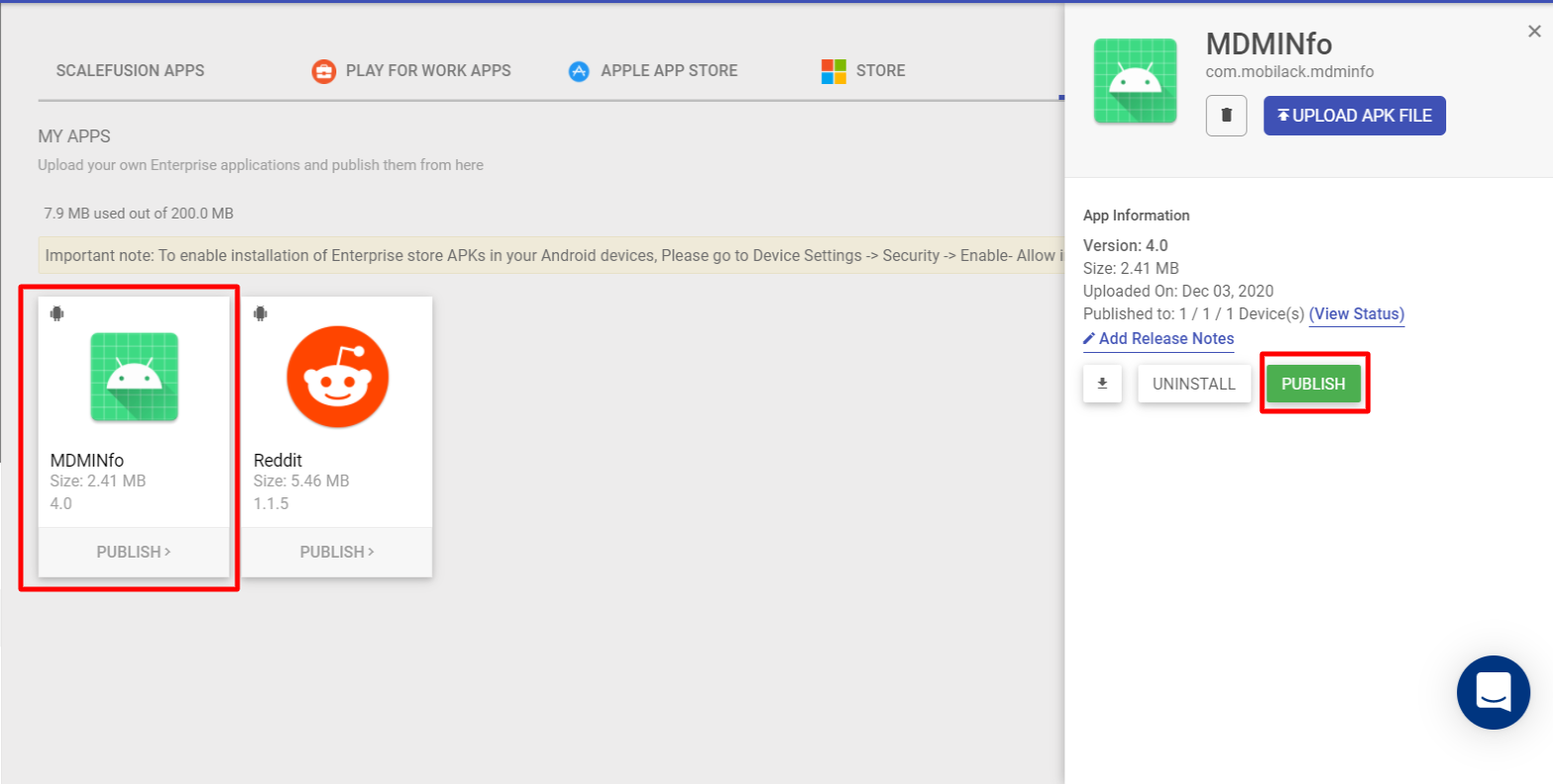1553x784 pixels.
Task: Expand Publish on the MDMINfo card
Action: click(x=134, y=552)
